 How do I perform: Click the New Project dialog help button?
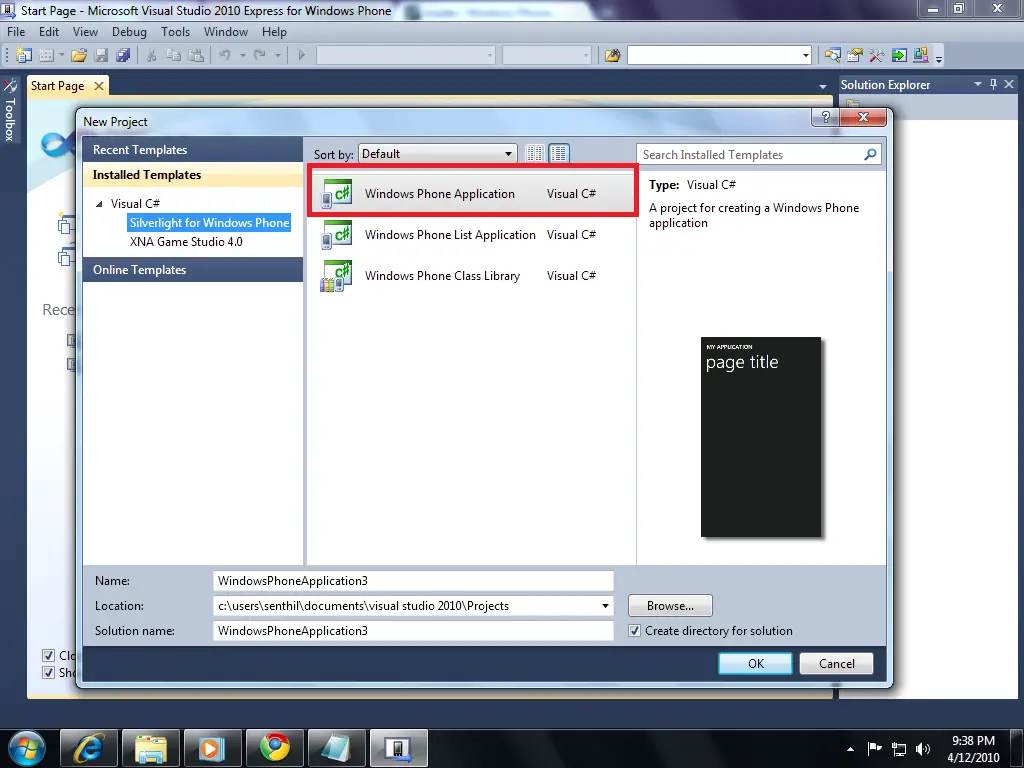click(x=825, y=117)
